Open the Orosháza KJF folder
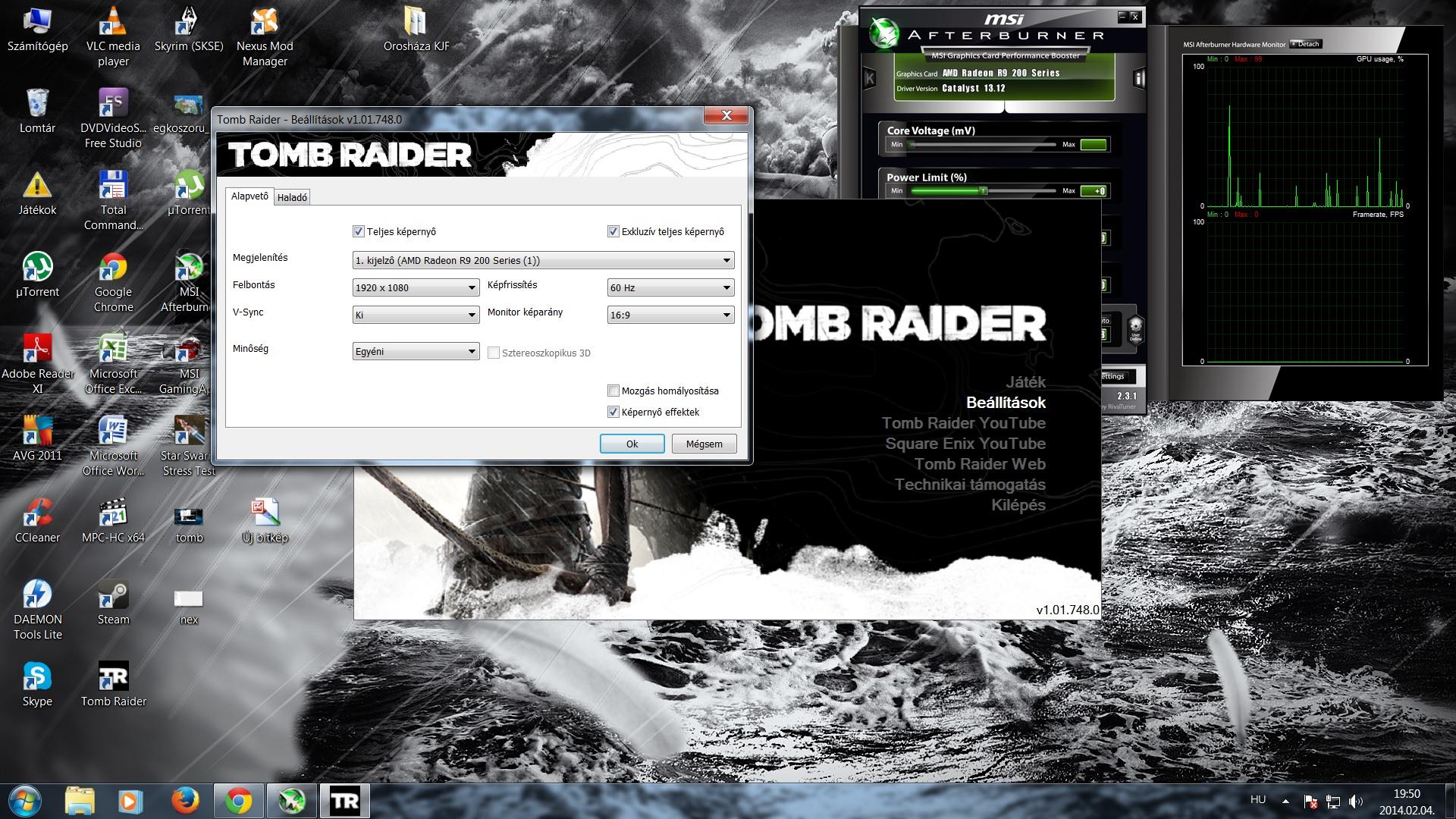Image resolution: width=1456 pixels, height=819 pixels. tap(416, 30)
